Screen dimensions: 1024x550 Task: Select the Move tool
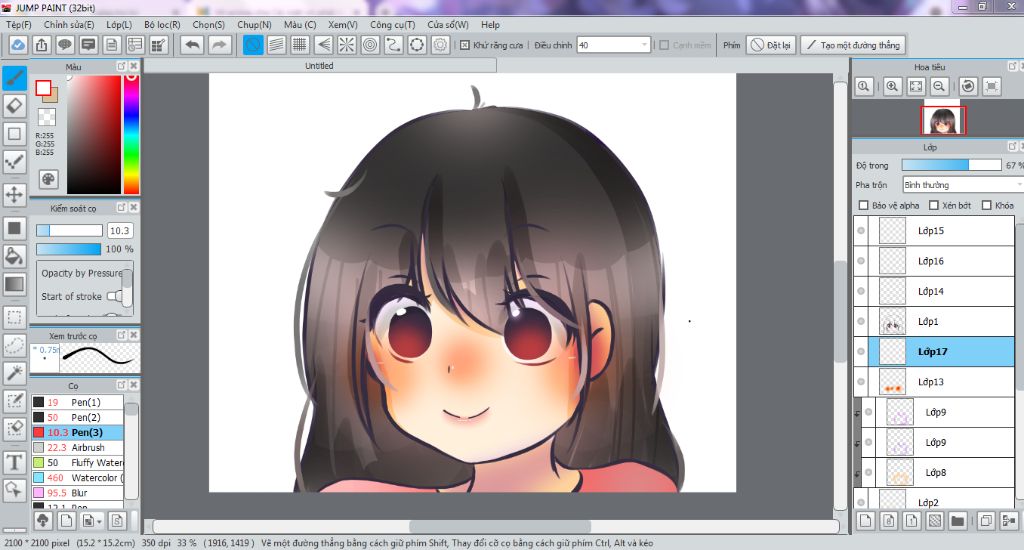[x=14, y=194]
